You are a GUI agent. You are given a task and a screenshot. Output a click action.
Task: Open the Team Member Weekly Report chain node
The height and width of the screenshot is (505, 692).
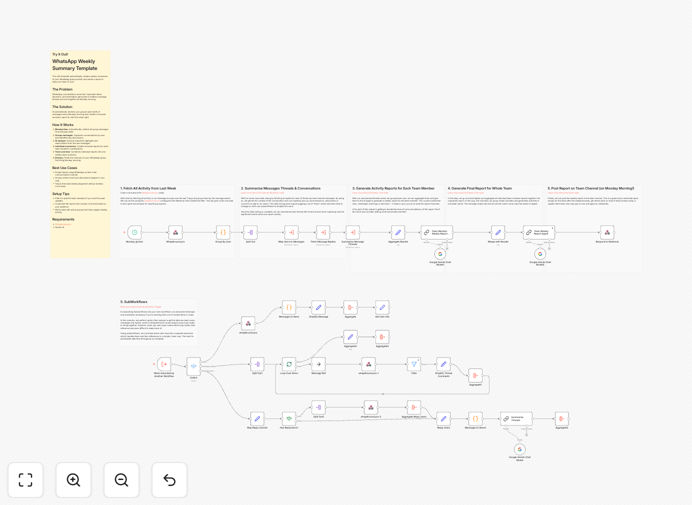point(436,232)
